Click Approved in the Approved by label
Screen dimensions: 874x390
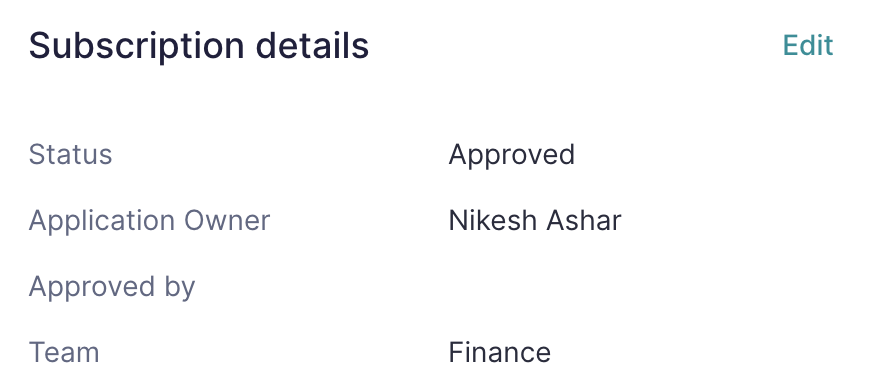pos(92,287)
